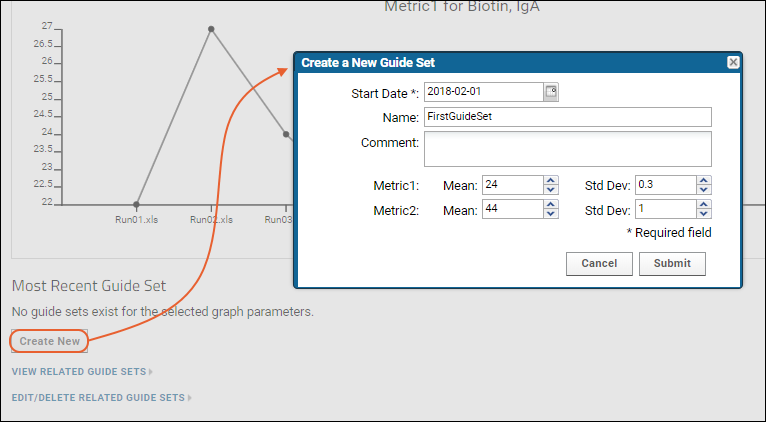
Task: Increase Metric1 Mean with up arrow
Action: click(551, 181)
